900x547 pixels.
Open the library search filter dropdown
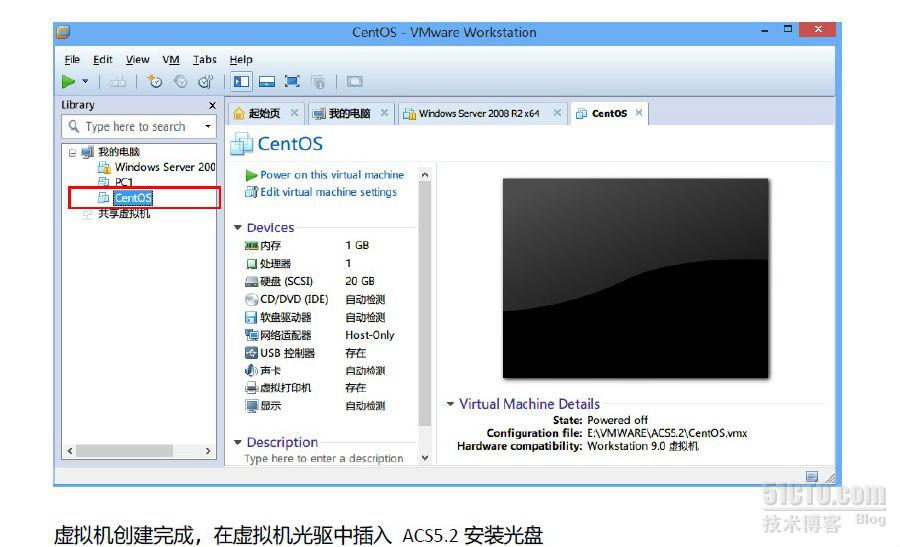coord(208,126)
